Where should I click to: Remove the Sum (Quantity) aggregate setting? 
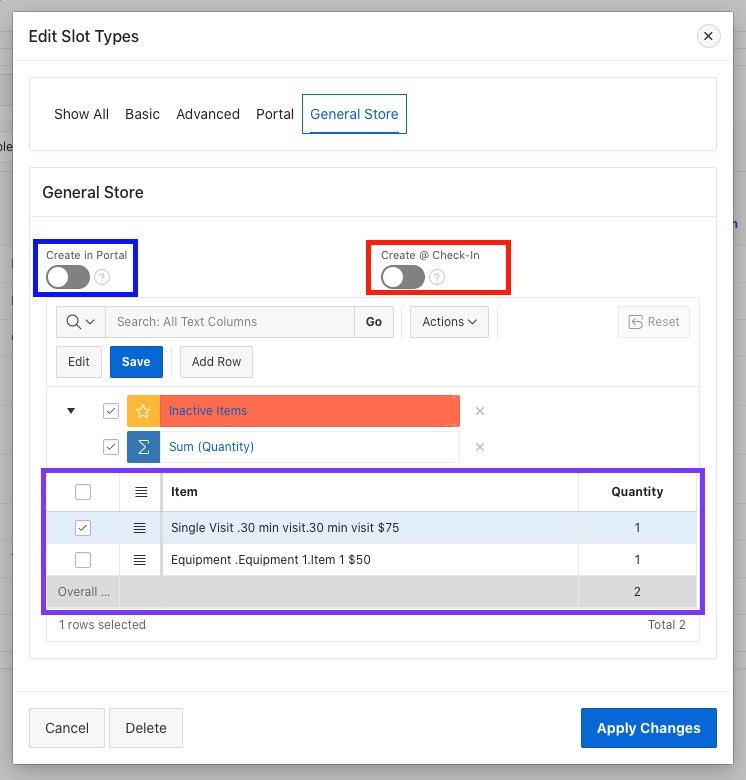480,447
